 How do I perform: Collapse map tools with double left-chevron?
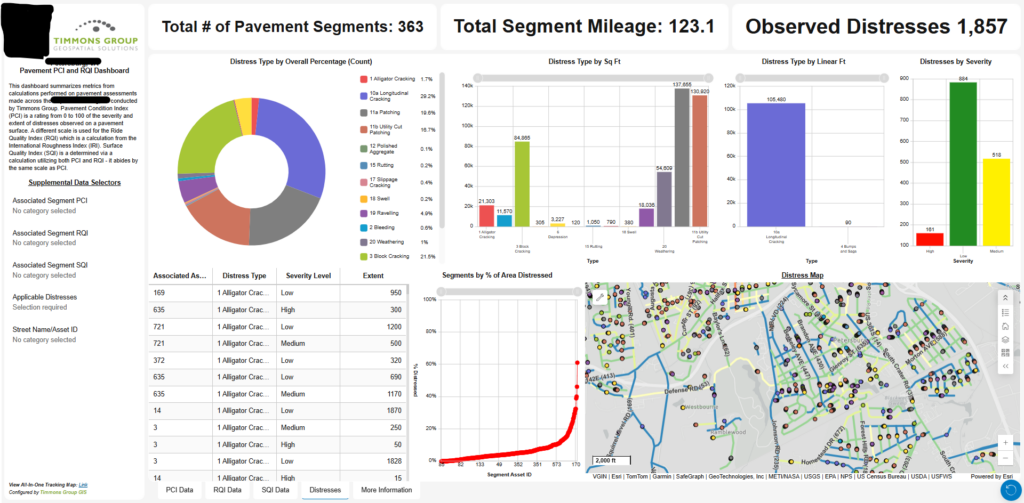coord(1006,366)
